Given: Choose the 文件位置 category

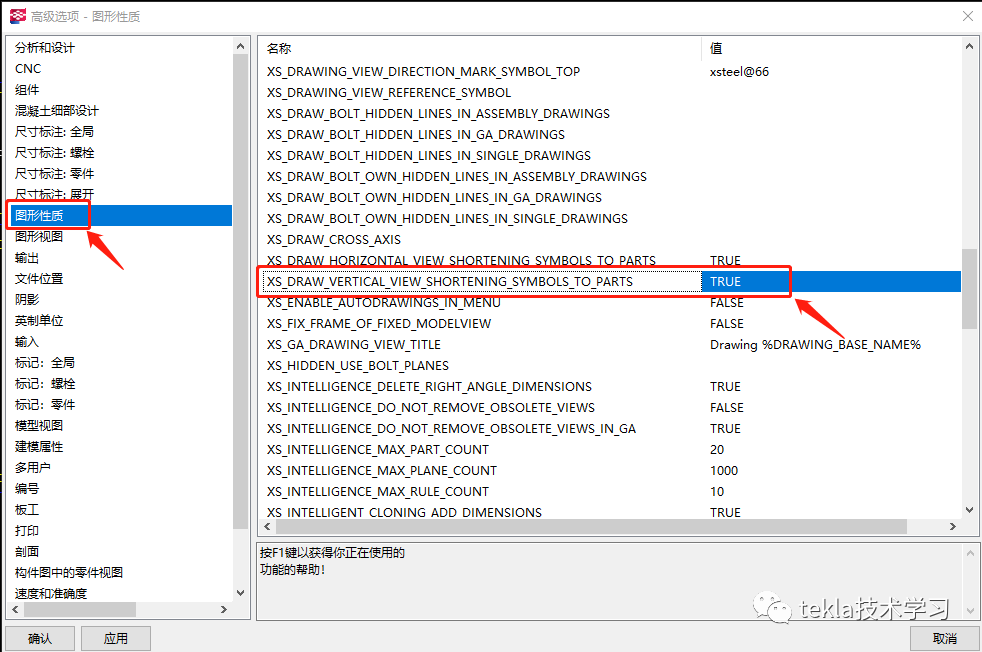Looking at the screenshot, I should coord(39,279).
